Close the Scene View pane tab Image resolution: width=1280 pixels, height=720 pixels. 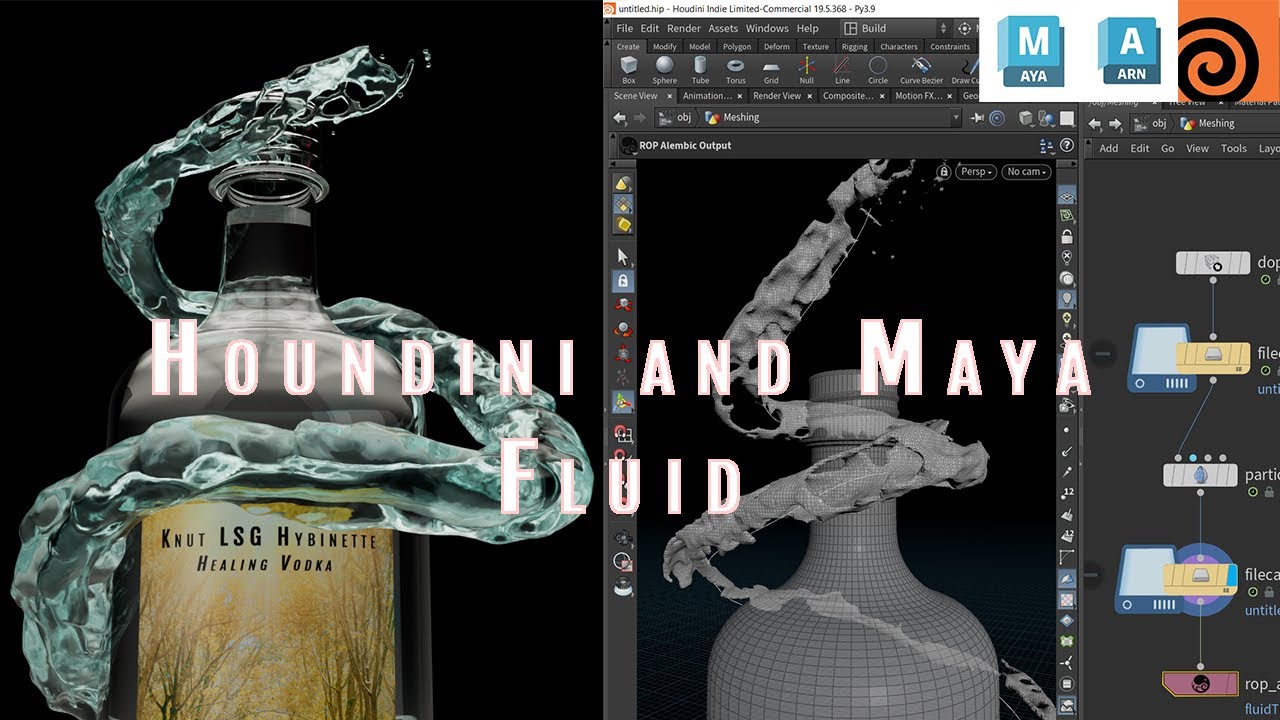click(x=670, y=96)
